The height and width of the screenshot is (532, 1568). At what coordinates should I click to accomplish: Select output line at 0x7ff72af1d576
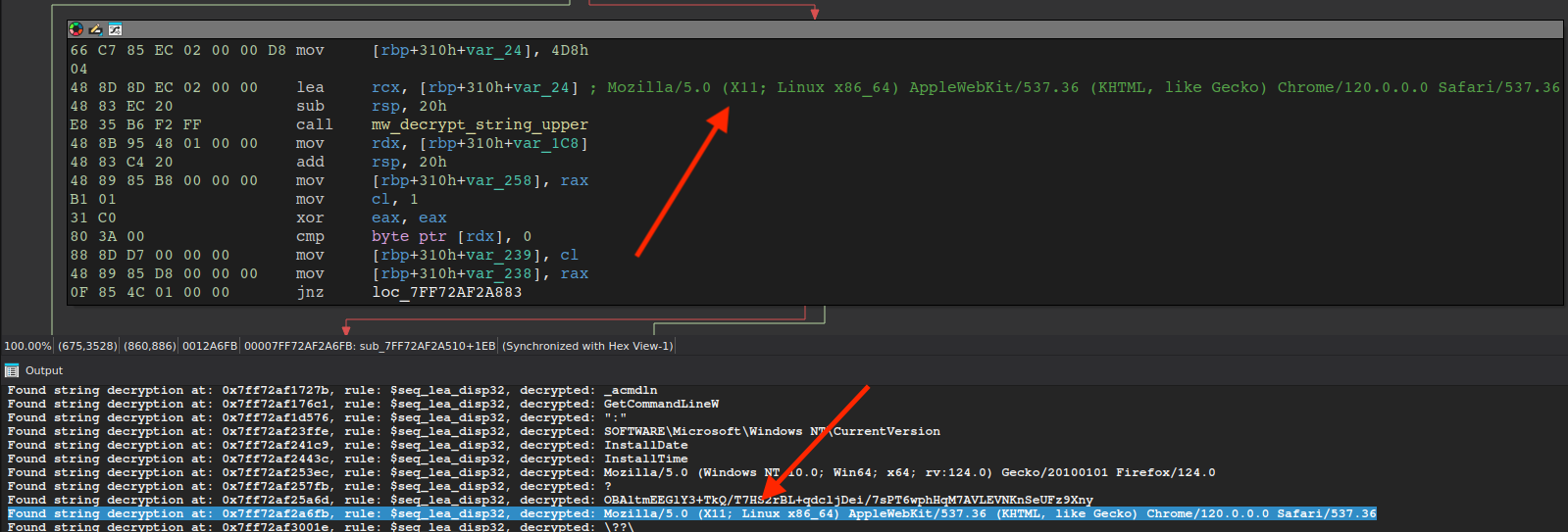tap(317, 417)
